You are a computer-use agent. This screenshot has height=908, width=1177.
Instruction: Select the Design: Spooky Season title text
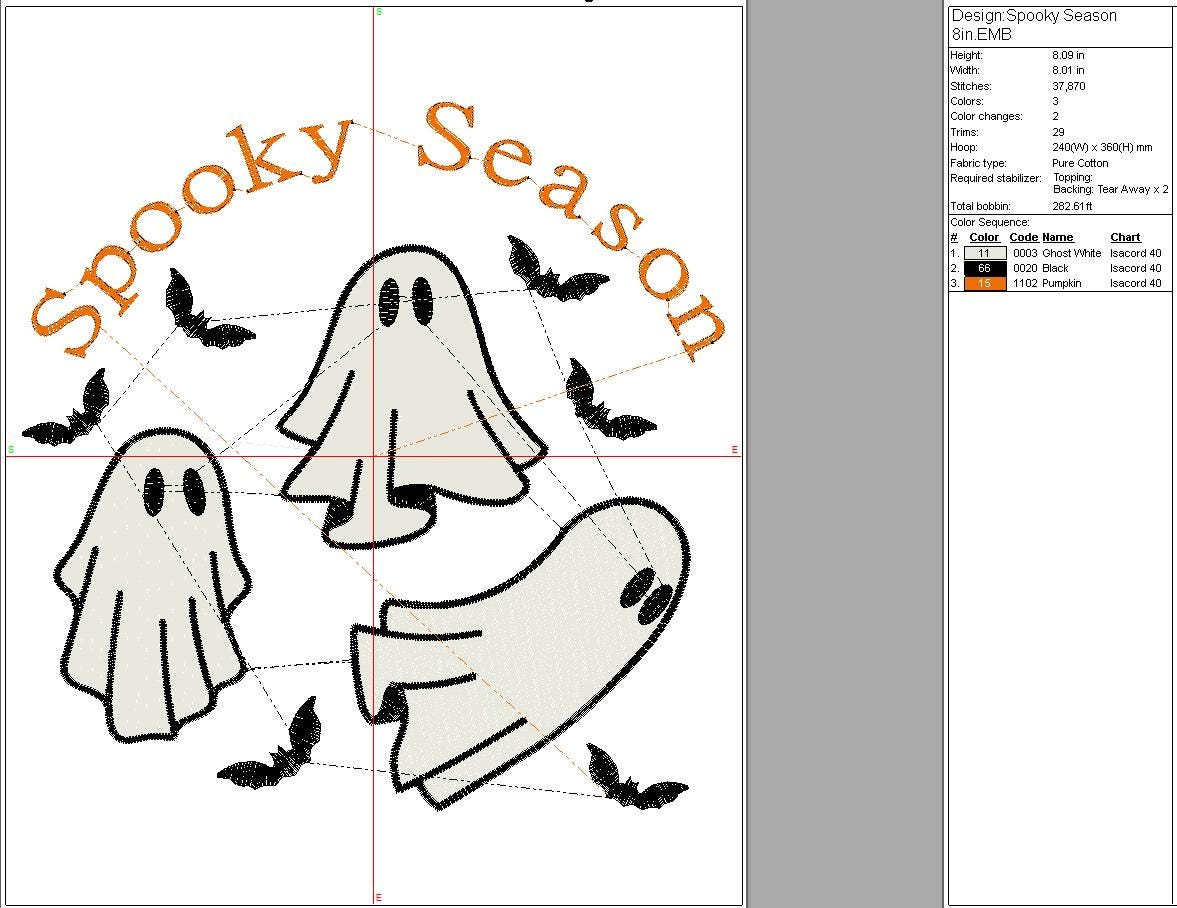(1033, 16)
